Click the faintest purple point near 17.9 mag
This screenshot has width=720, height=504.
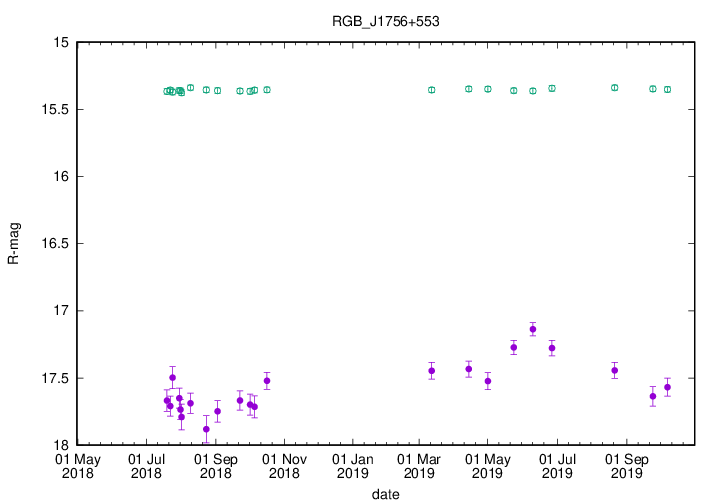click(x=206, y=429)
